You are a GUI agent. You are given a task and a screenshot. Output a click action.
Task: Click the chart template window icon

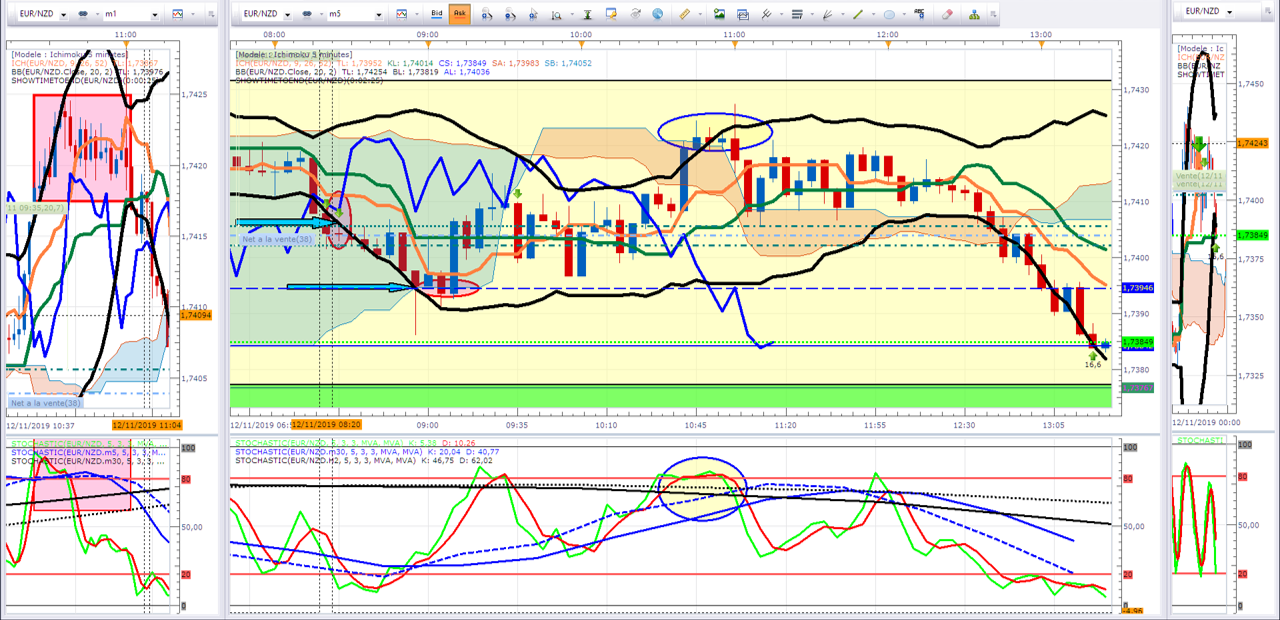point(742,14)
